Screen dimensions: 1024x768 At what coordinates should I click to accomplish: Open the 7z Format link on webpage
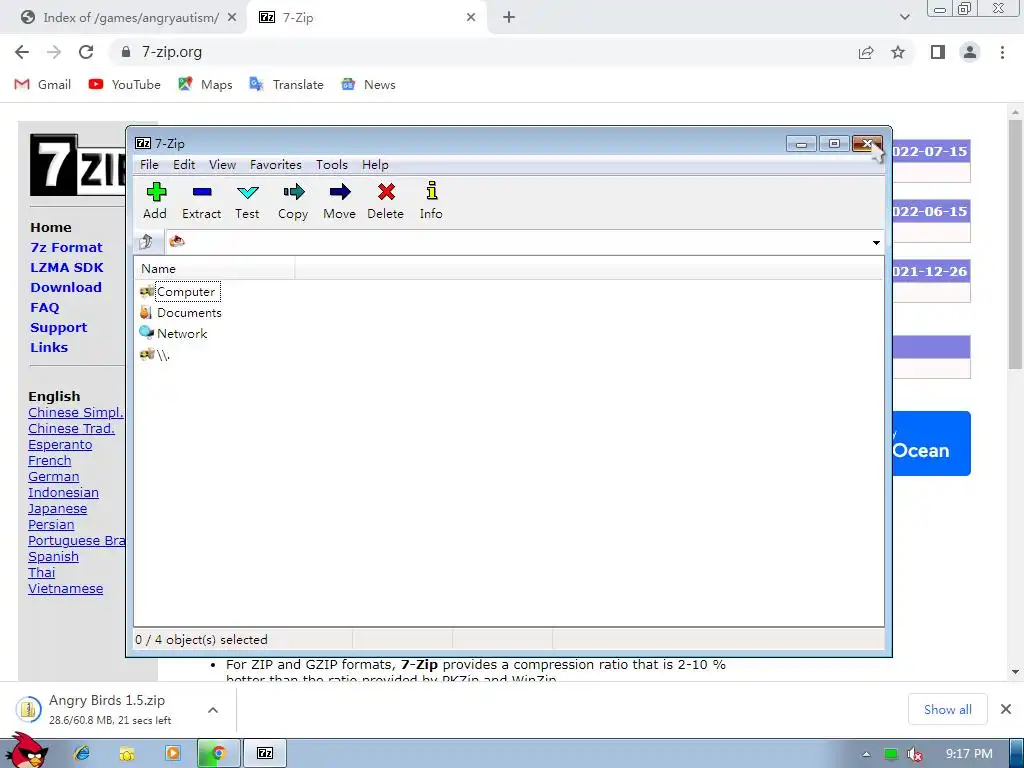coord(66,248)
